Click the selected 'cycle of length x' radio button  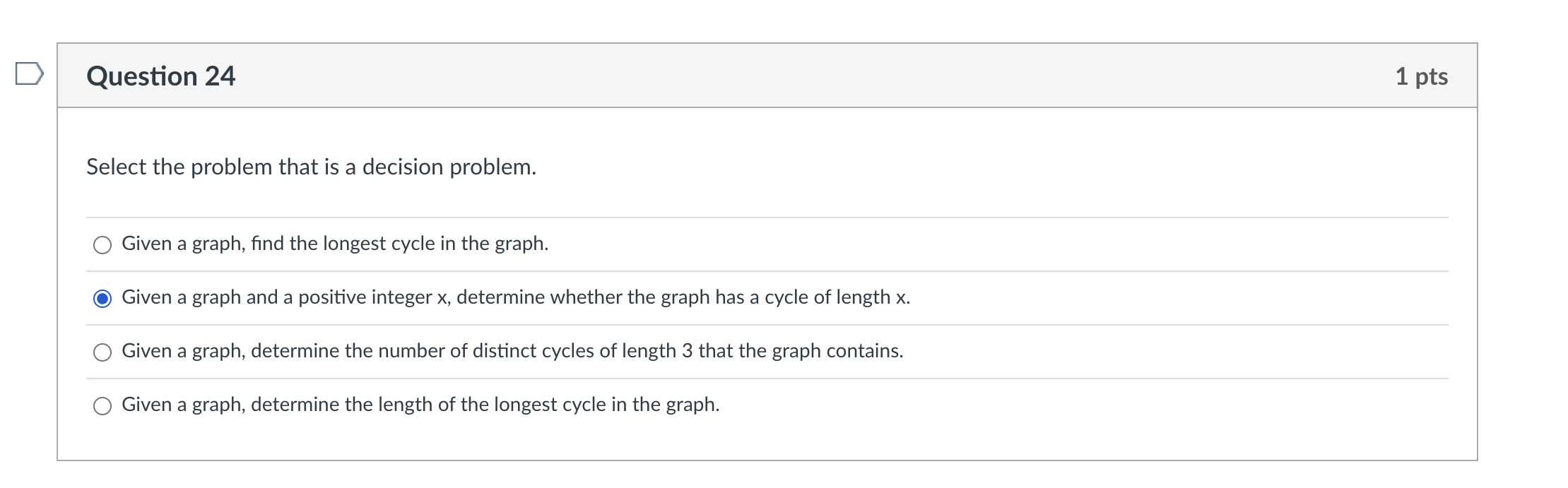(102, 299)
